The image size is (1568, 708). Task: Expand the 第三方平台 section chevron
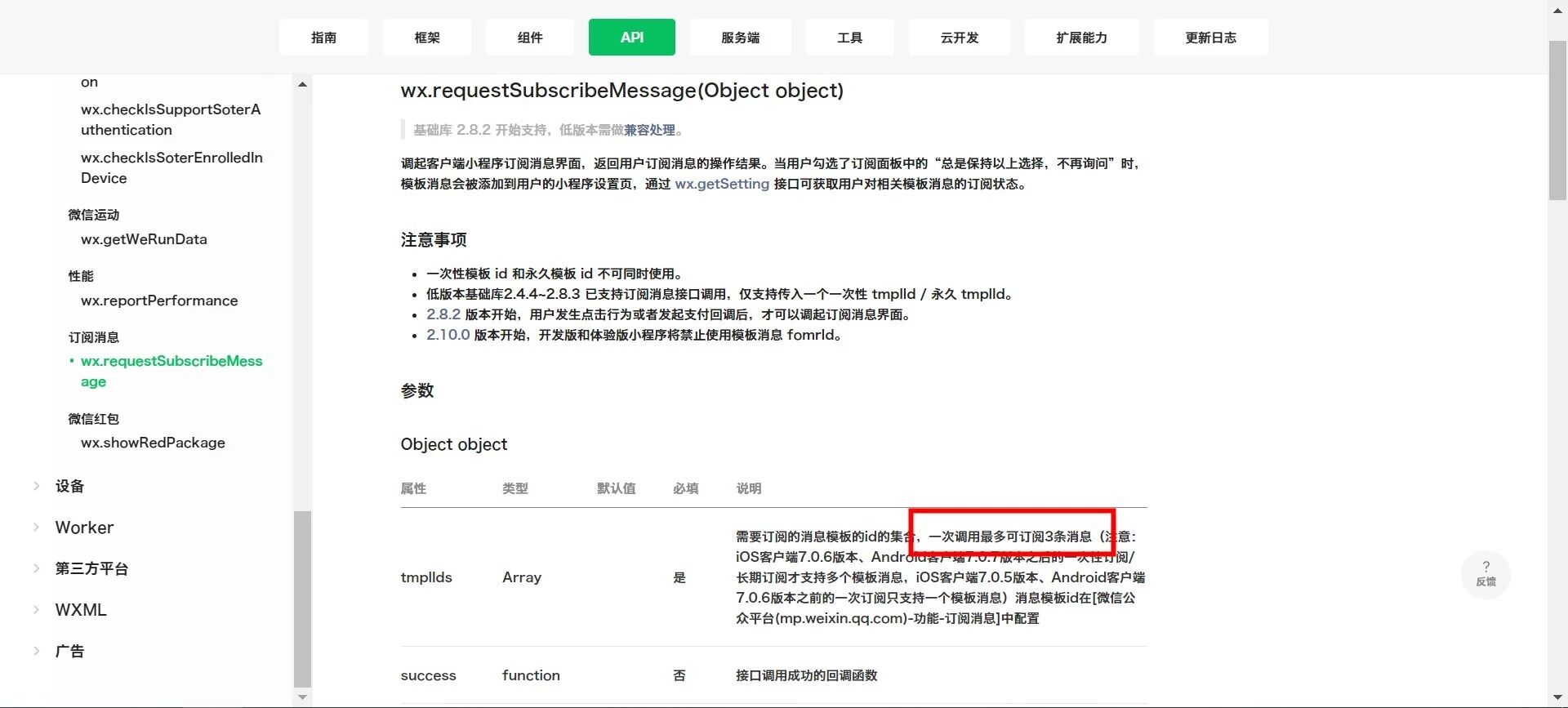pos(36,568)
